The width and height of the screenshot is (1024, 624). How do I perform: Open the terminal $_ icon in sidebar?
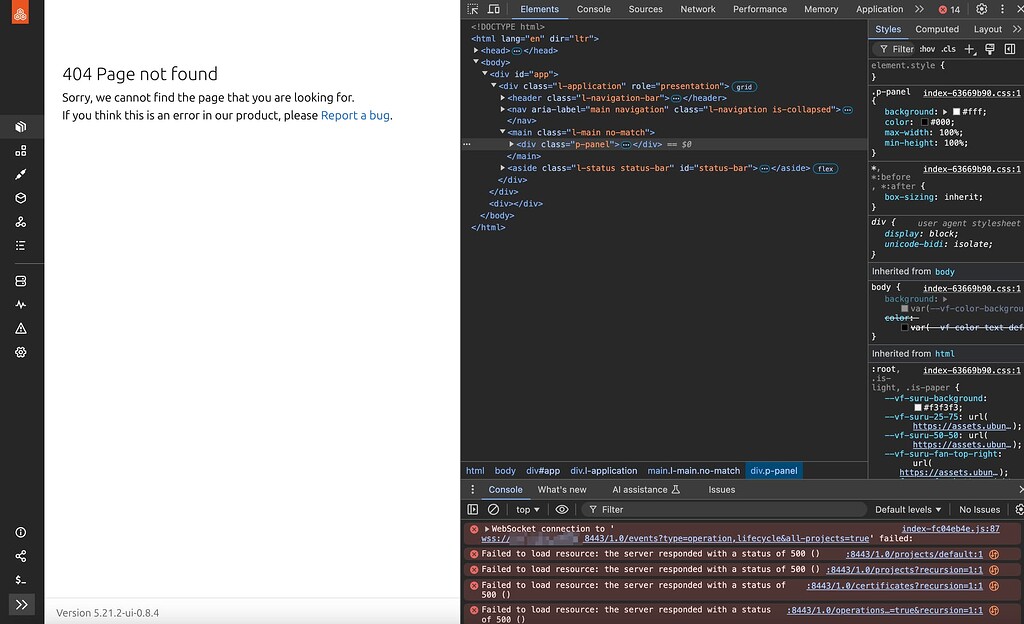[20, 578]
